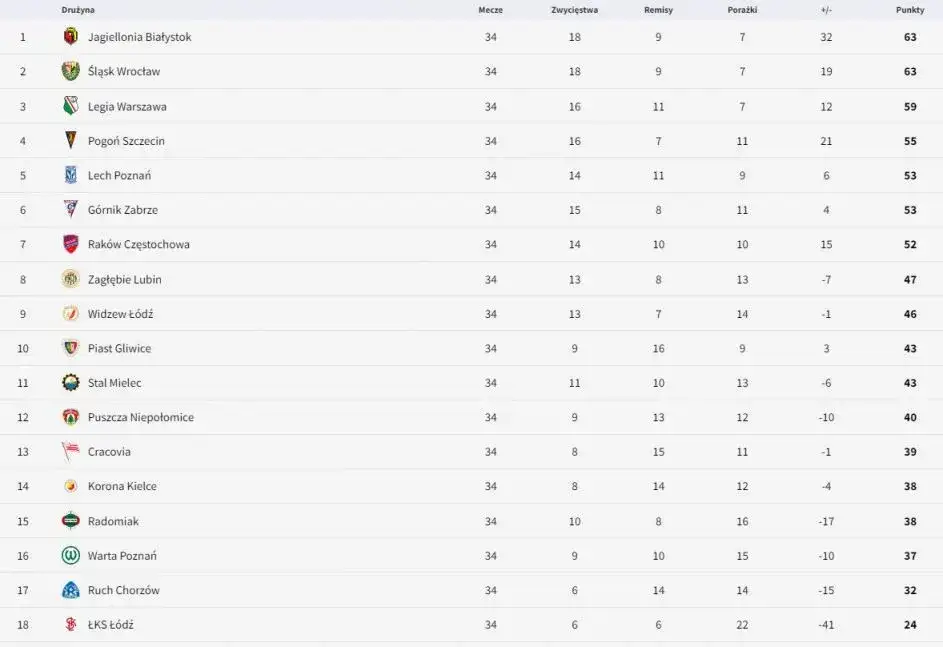Click the Remisy column header

coord(658,10)
